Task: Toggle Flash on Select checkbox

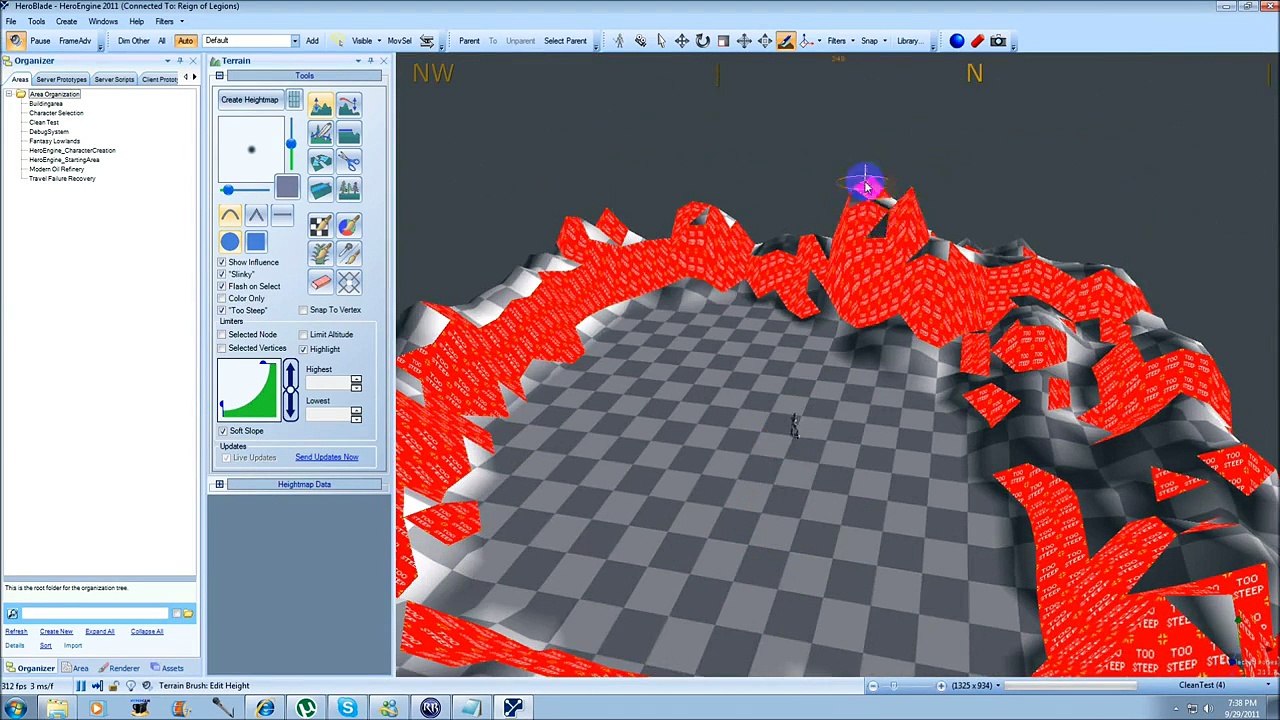Action: [x=222, y=286]
